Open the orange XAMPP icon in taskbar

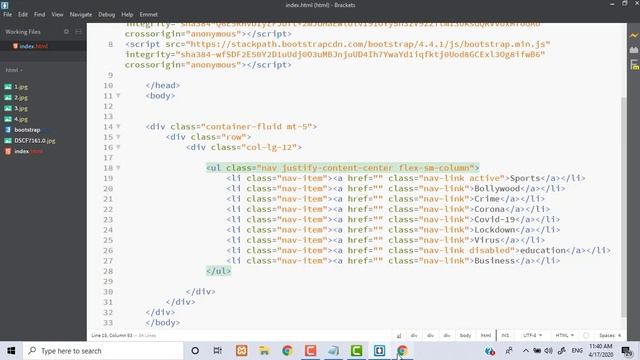pos(241,351)
